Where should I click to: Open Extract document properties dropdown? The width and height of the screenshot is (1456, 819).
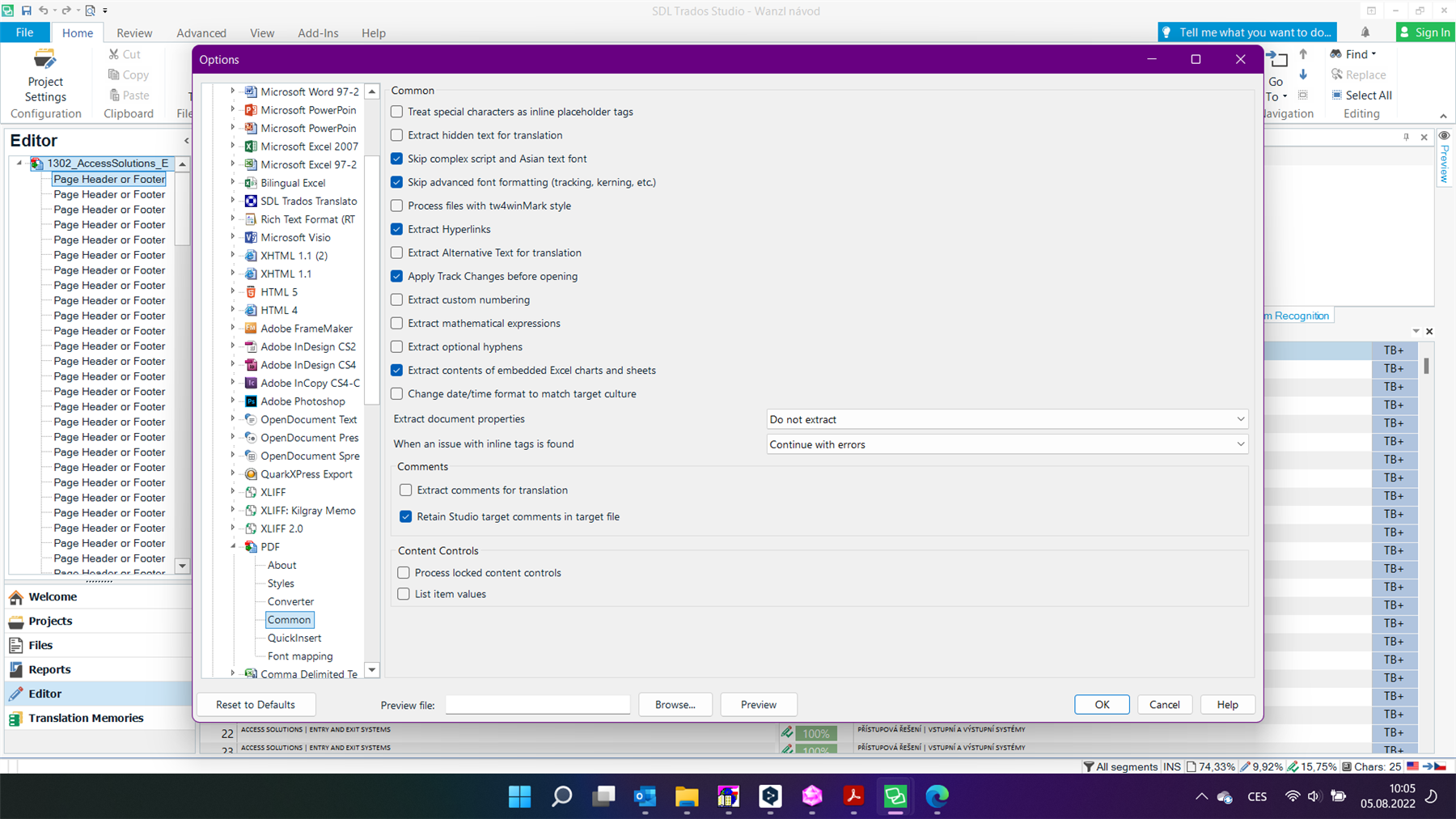[1006, 419]
